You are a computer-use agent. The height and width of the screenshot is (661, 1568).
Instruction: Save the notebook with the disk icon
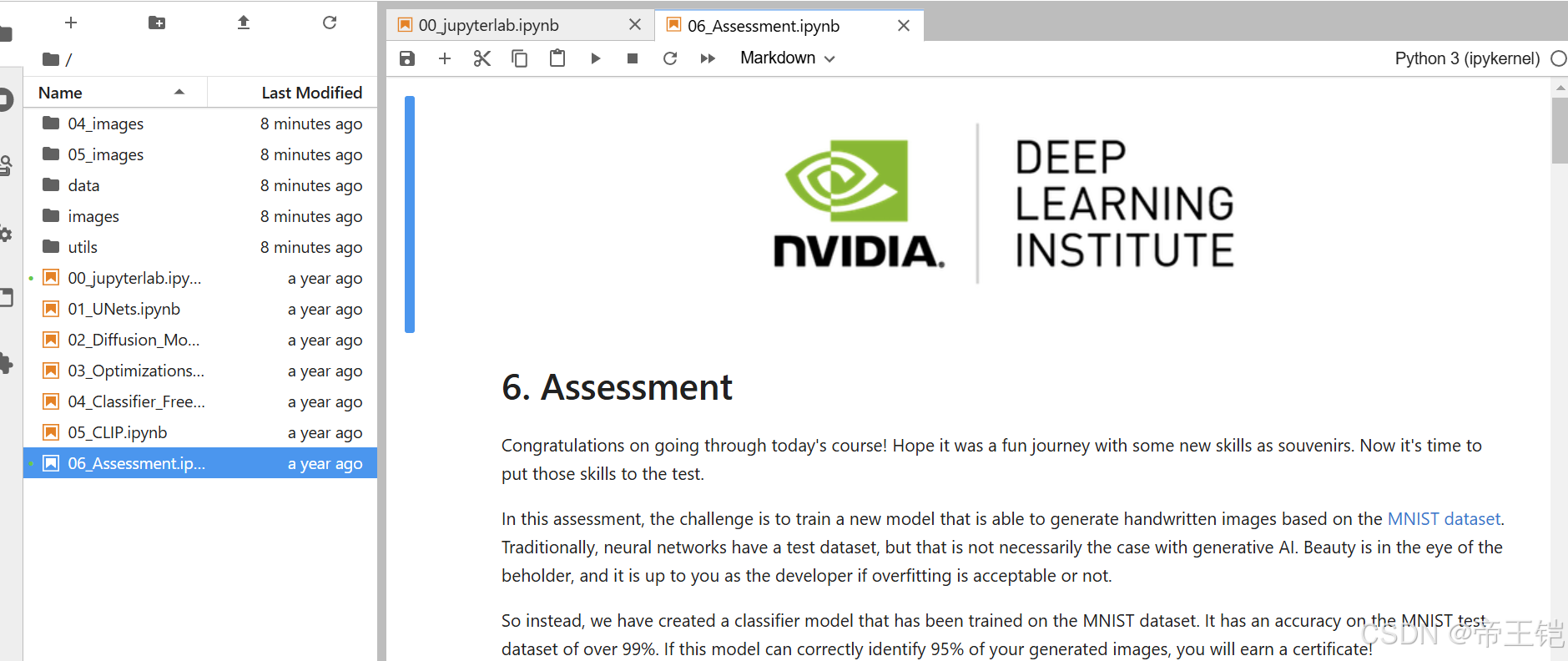[x=407, y=58]
